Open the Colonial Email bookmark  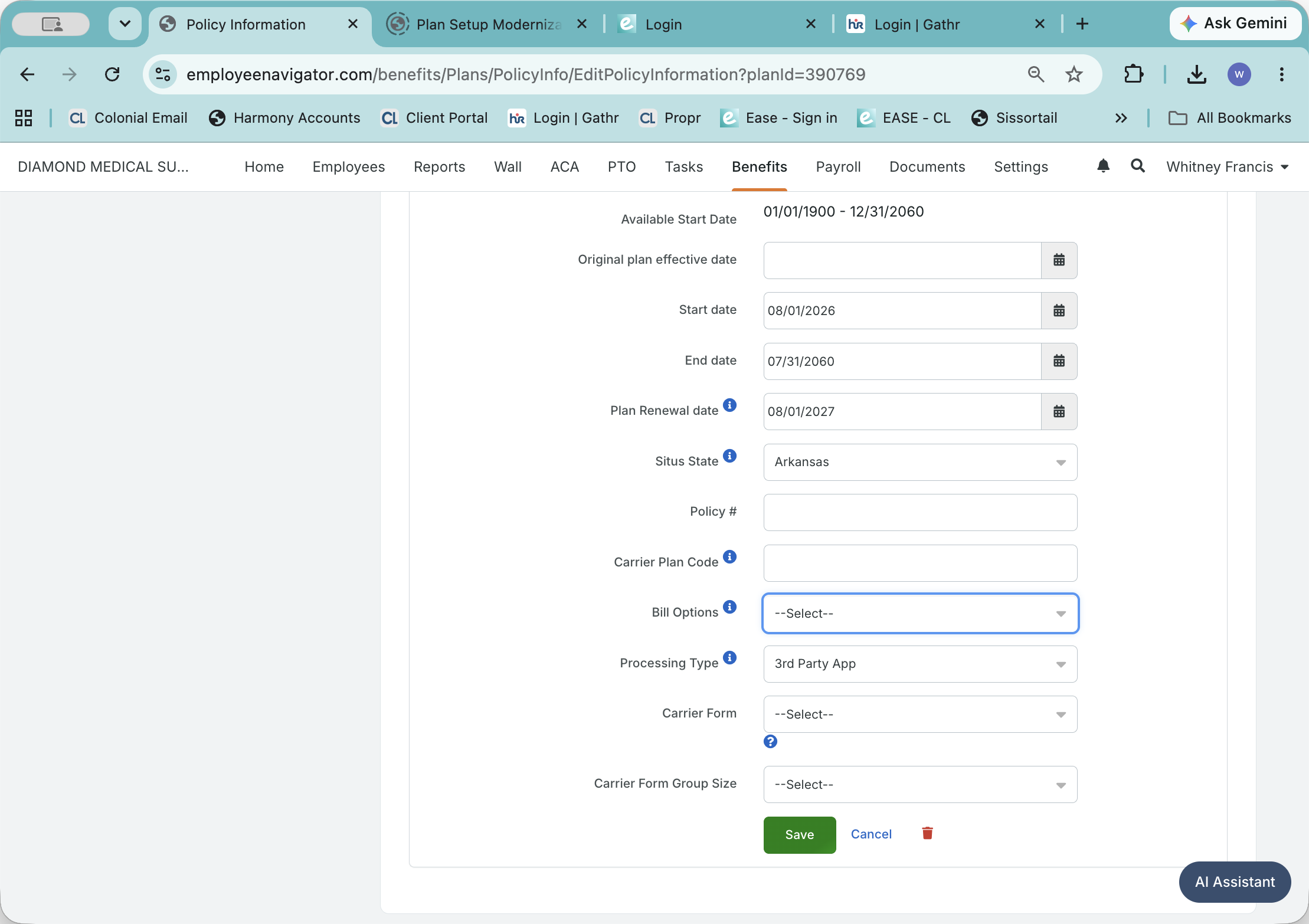[x=128, y=118]
